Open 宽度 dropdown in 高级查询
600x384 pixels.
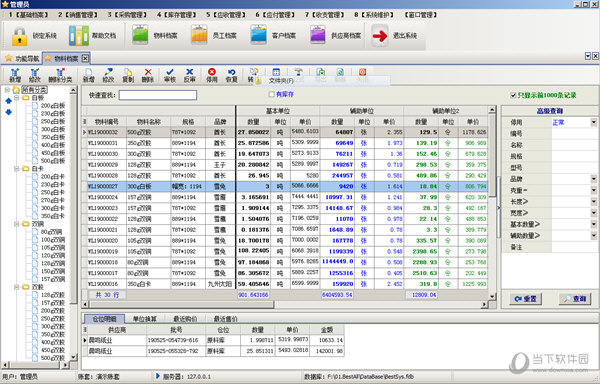tap(593, 213)
